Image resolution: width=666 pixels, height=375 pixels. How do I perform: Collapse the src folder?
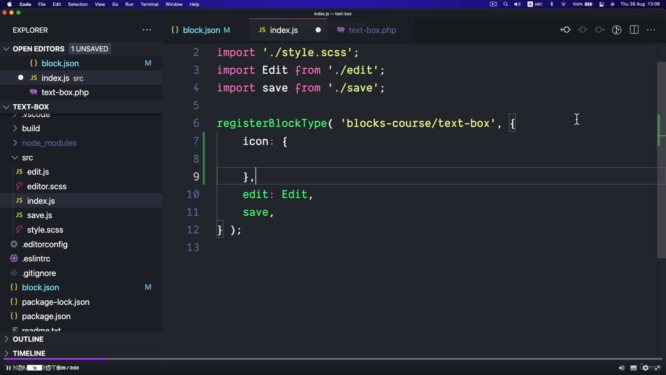15,158
